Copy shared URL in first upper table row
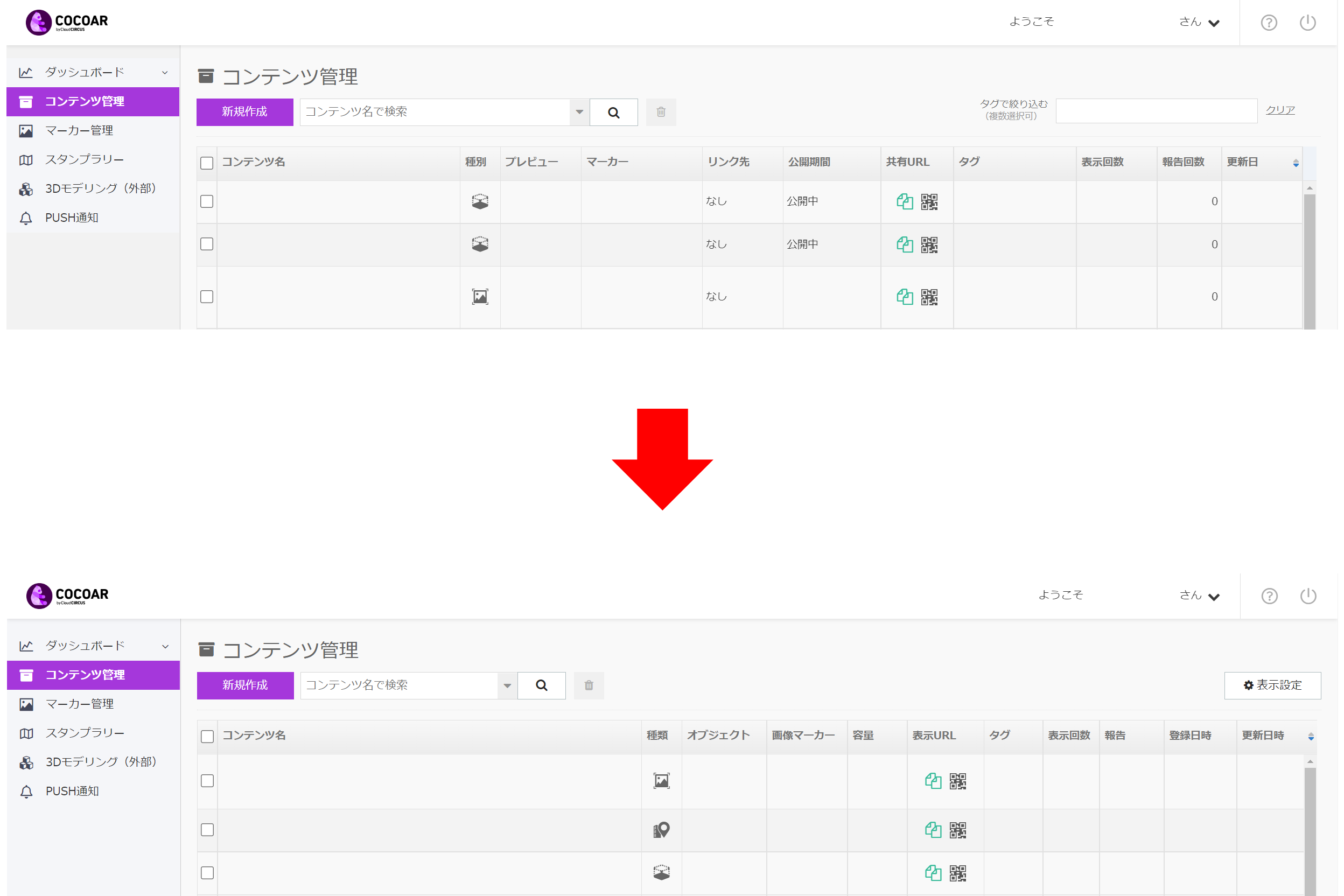The width and height of the screenshot is (1344, 896). tap(905, 201)
